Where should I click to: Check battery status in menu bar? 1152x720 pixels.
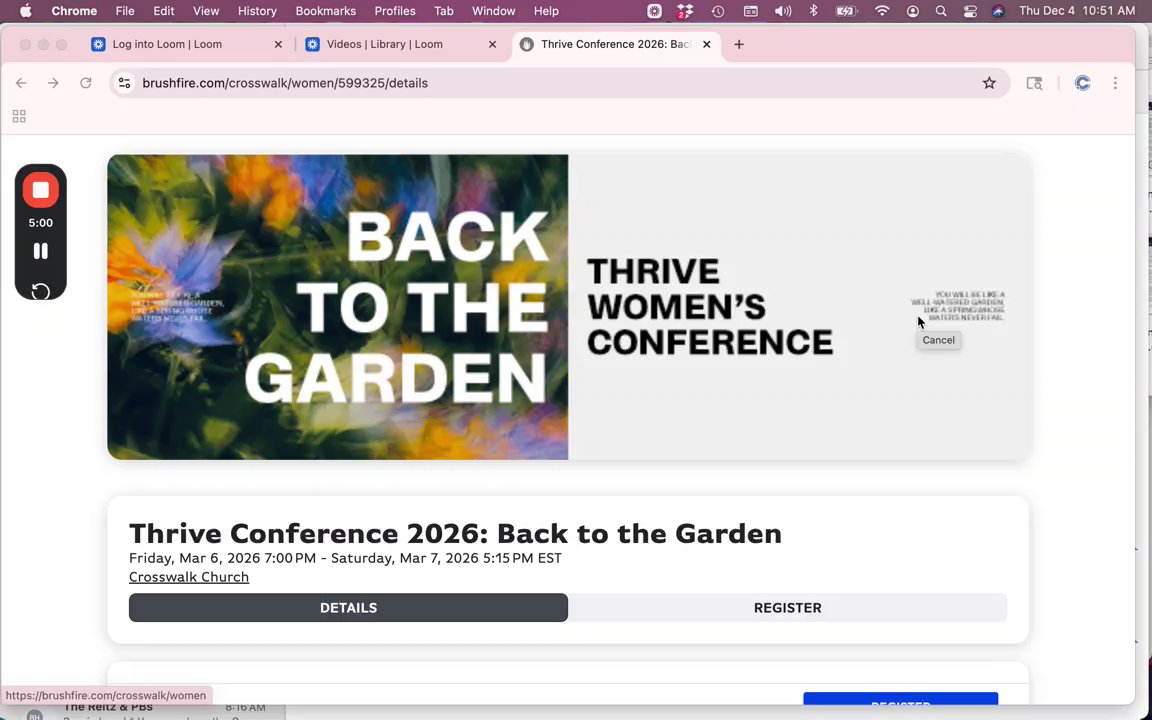(846, 11)
